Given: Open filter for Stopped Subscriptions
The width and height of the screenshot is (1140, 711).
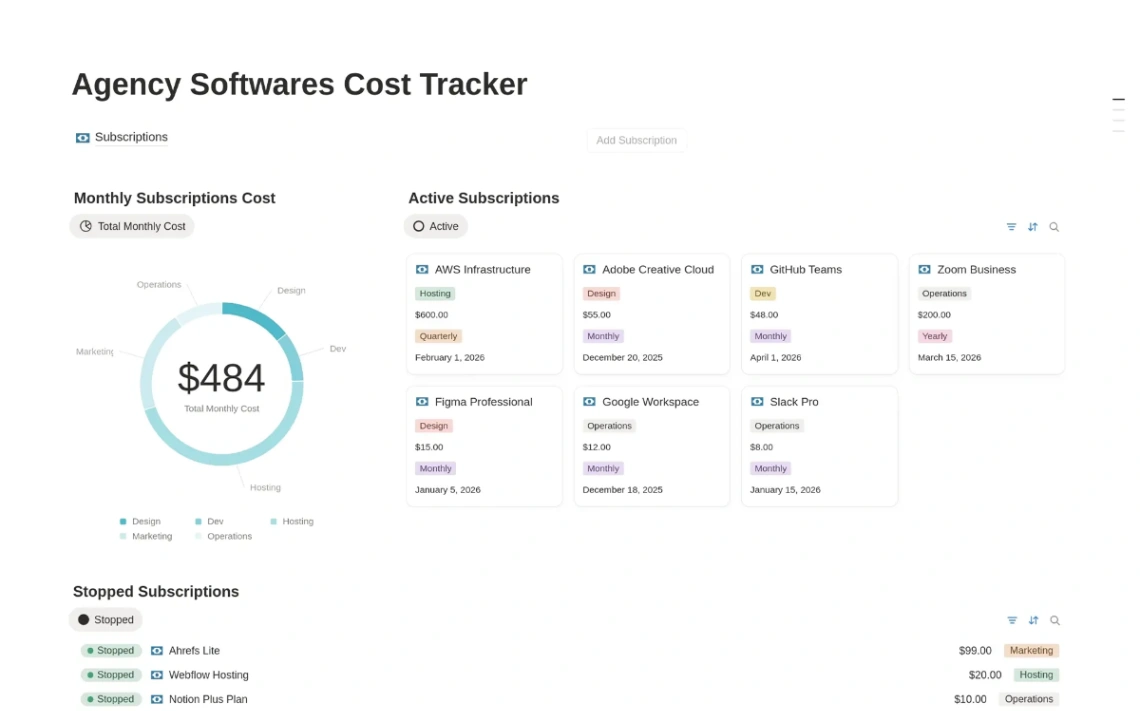Looking at the screenshot, I should coord(1012,620).
